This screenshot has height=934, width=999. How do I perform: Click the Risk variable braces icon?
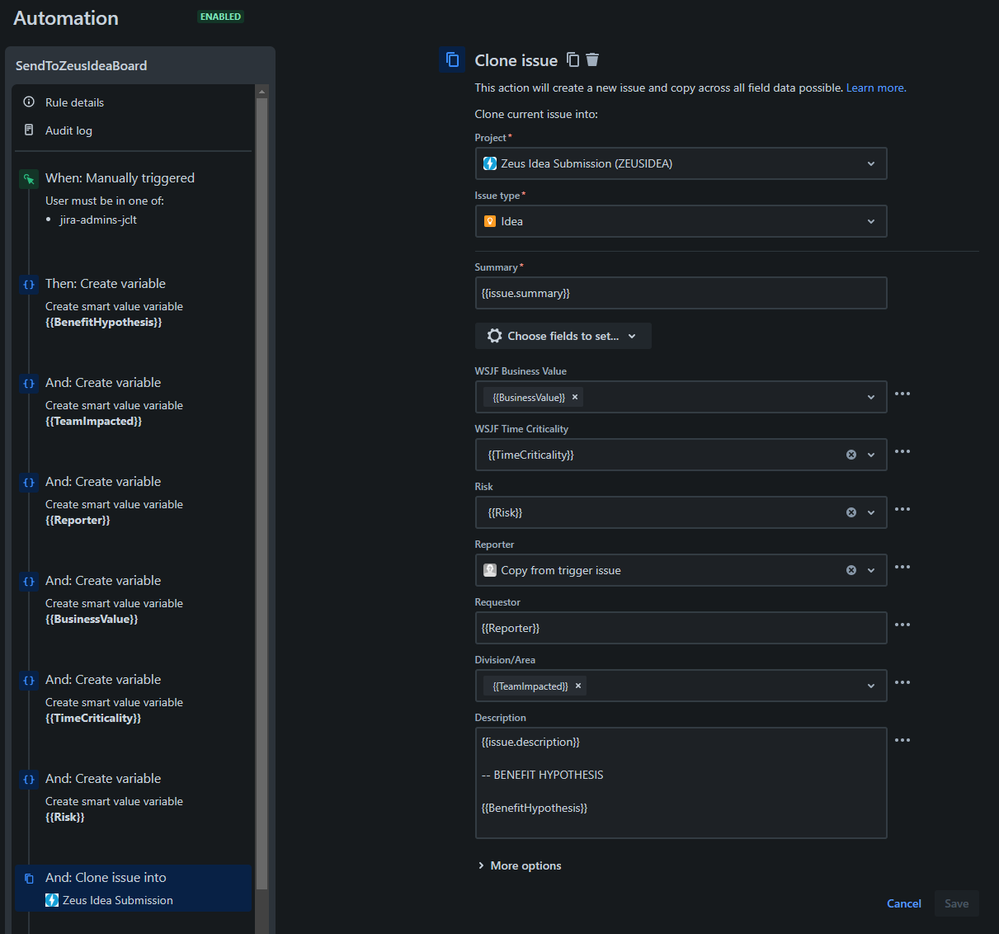point(29,779)
